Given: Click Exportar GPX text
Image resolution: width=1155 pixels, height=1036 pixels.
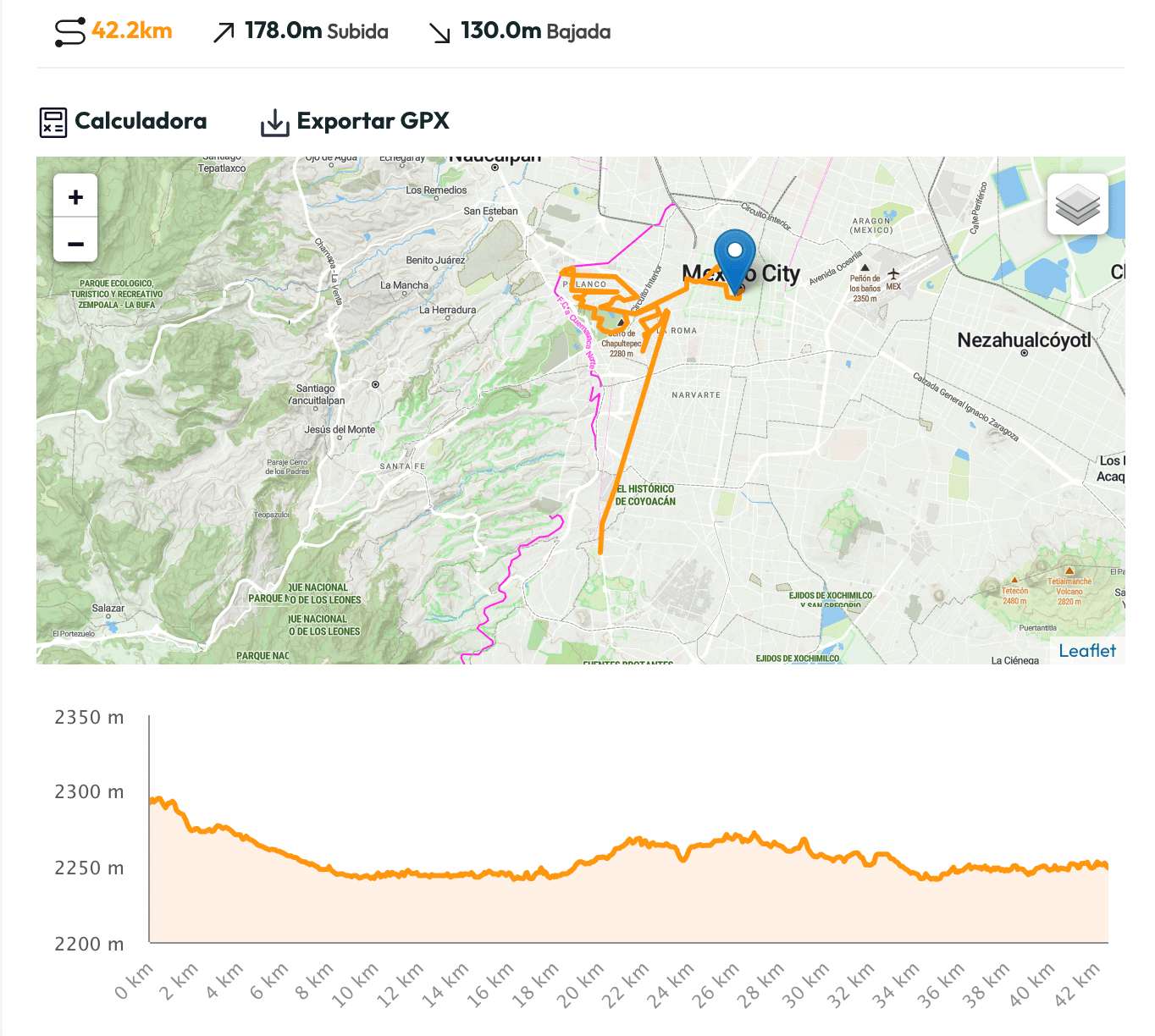Looking at the screenshot, I should click(373, 121).
